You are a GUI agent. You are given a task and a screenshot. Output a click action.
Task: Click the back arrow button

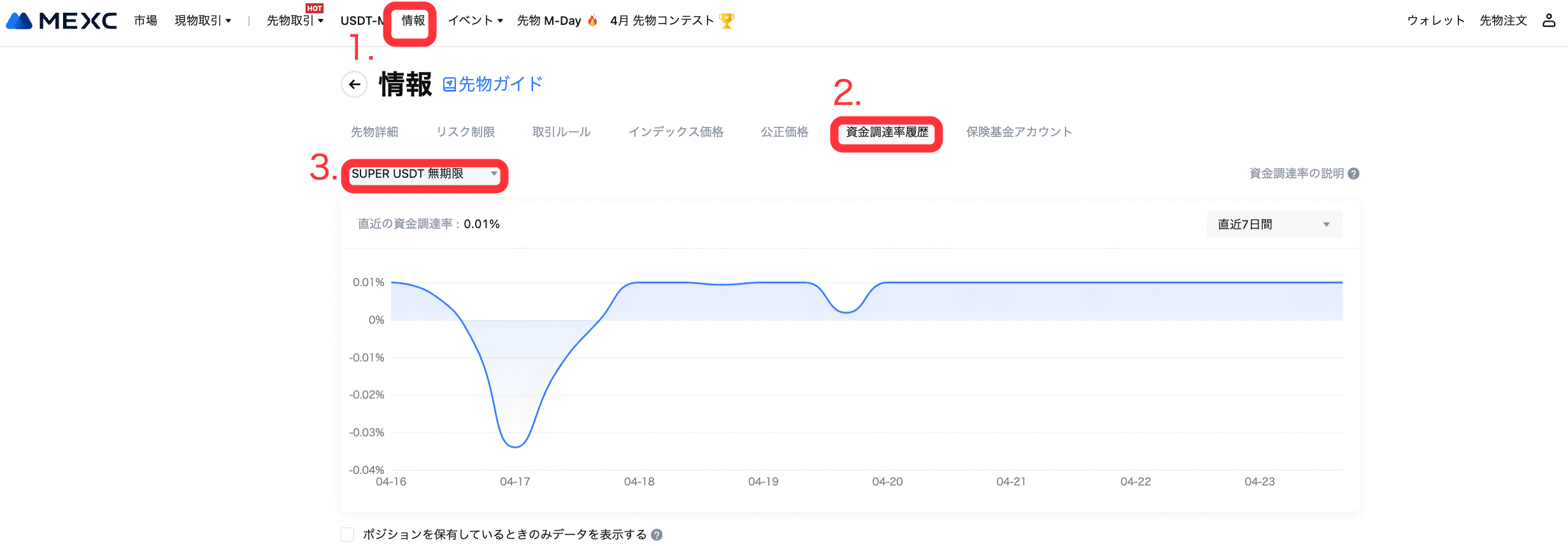click(354, 84)
